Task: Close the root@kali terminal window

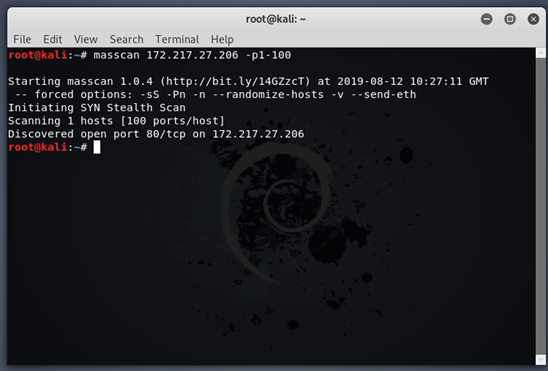Action: pos(533,19)
